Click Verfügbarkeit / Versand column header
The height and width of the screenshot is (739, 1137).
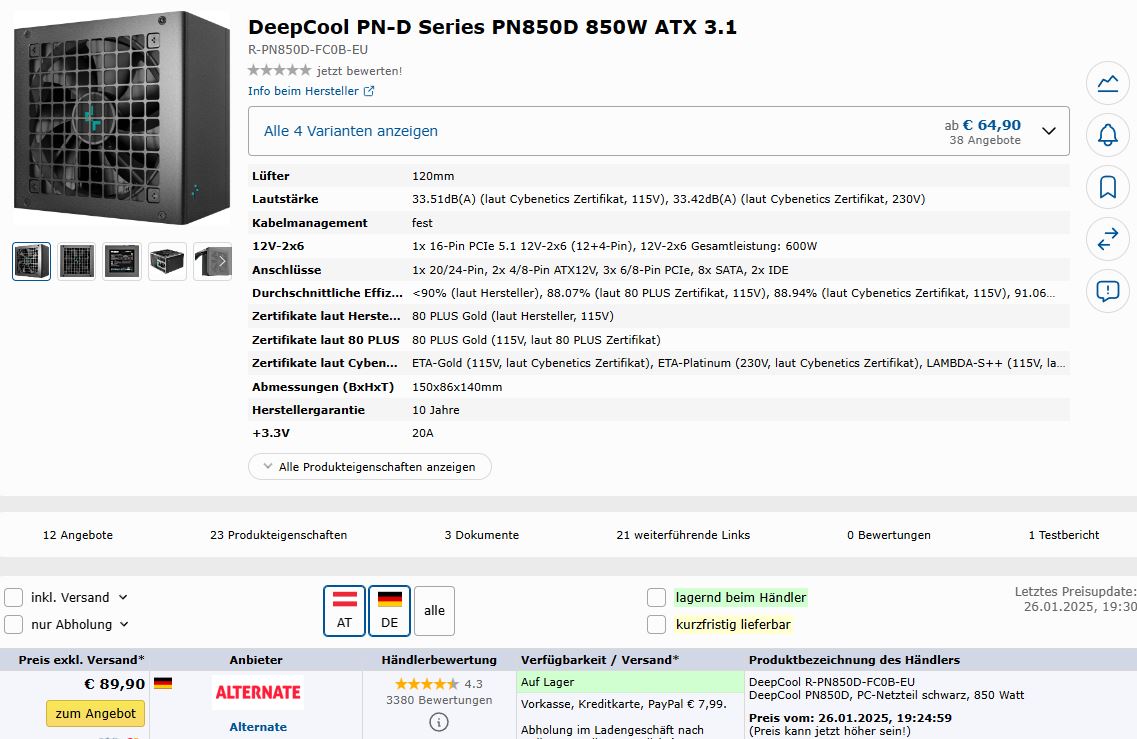(600, 660)
